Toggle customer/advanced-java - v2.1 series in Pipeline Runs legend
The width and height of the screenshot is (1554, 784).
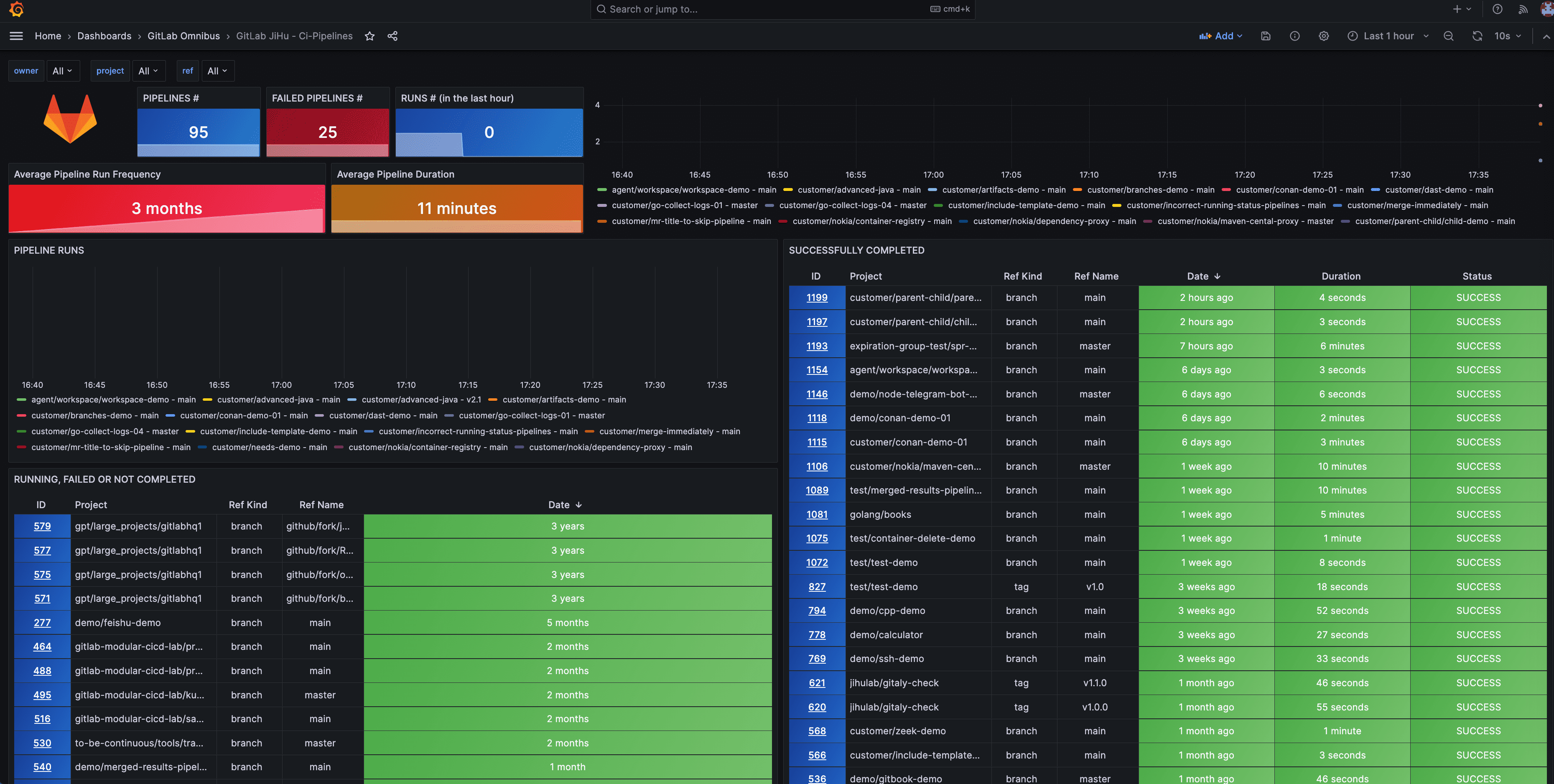421,400
